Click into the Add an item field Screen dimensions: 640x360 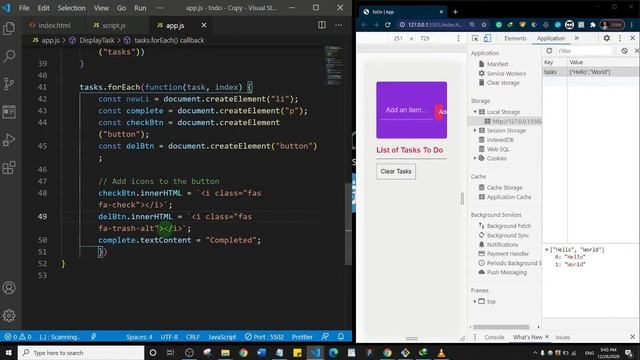[407, 110]
